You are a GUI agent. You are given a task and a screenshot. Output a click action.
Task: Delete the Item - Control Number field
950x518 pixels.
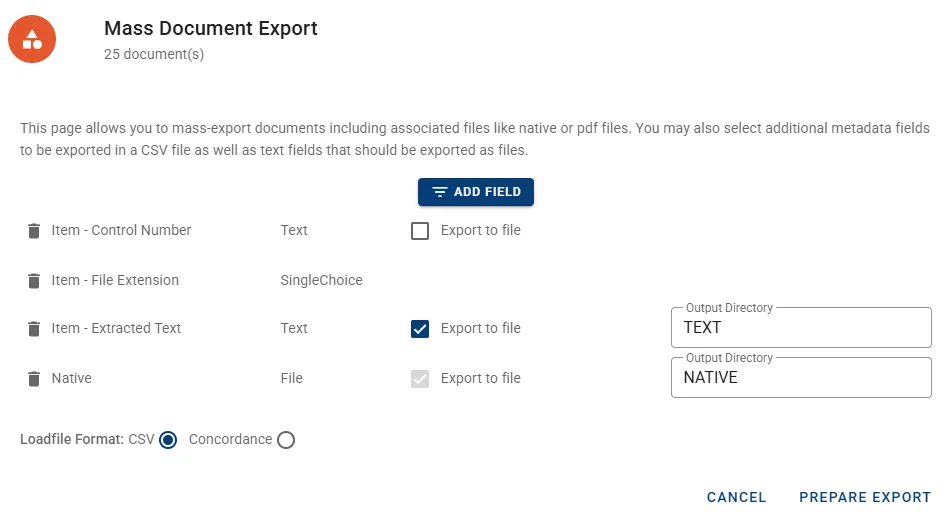tap(34, 231)
